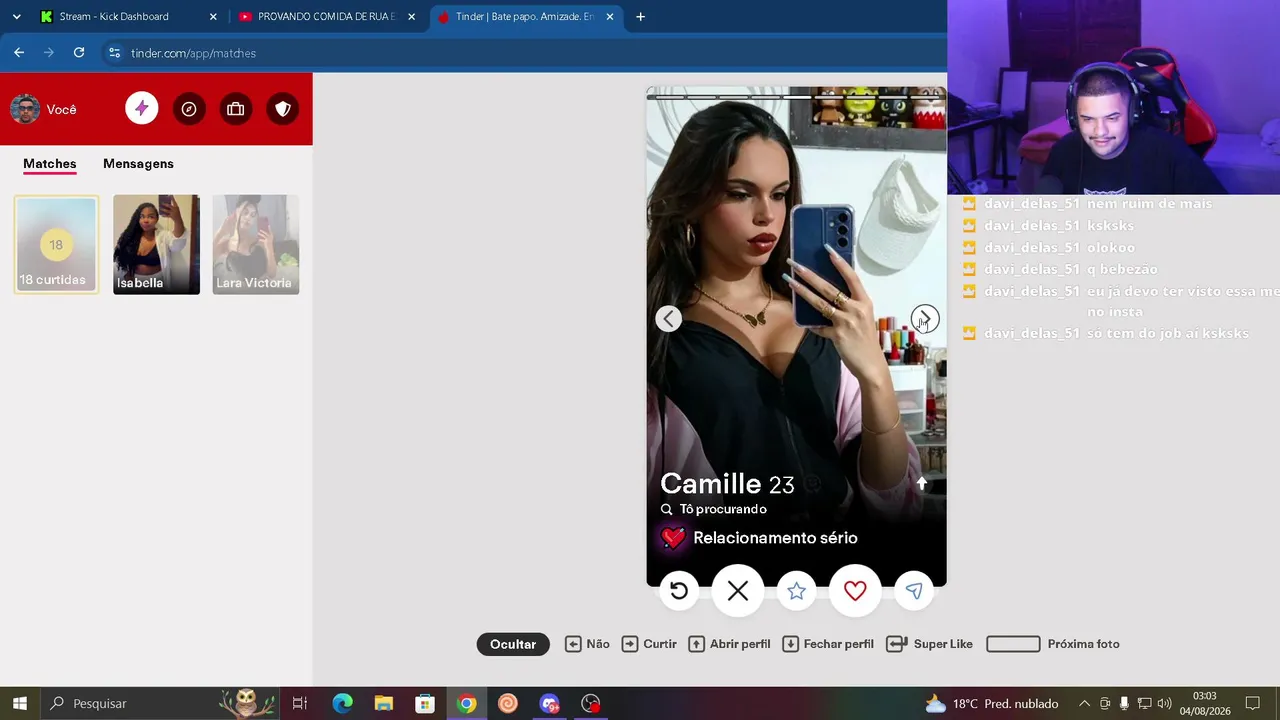Open the volume control in the tray
Image resolution: width=1280 pixels, height=720 pixels.
click(1164, 704)
